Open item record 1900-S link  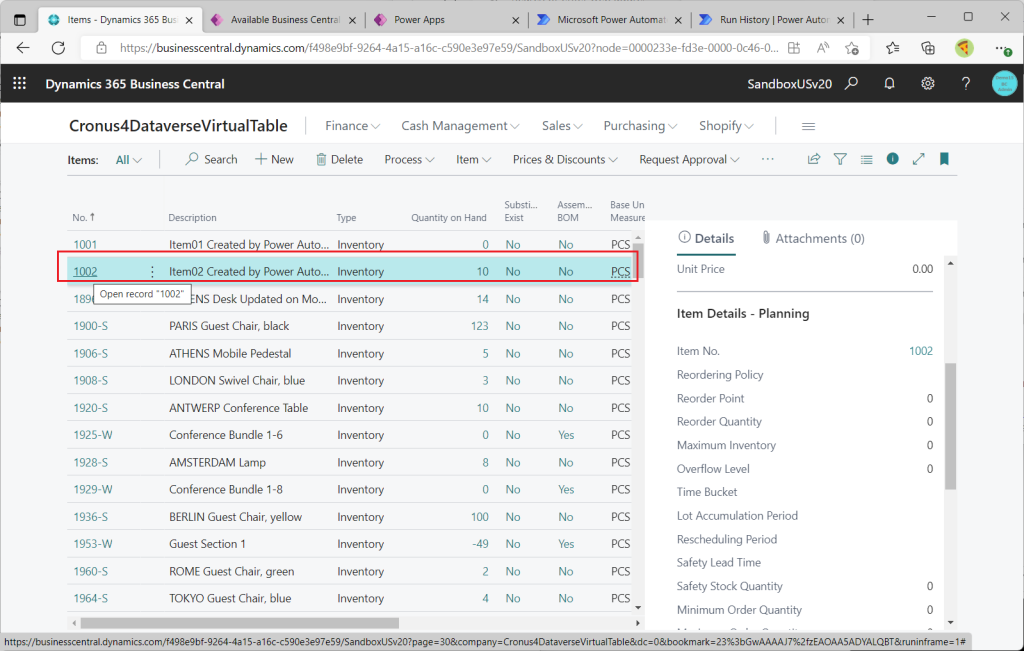[x=90, y=326]
